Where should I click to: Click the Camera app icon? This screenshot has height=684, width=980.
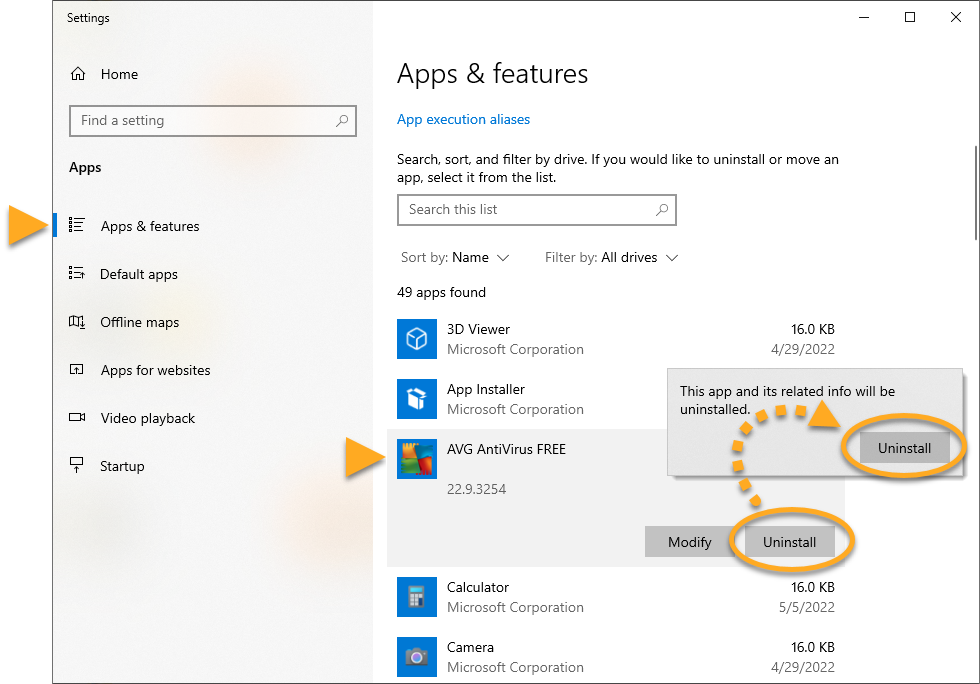pyautogui.click(x=416, y=657)
